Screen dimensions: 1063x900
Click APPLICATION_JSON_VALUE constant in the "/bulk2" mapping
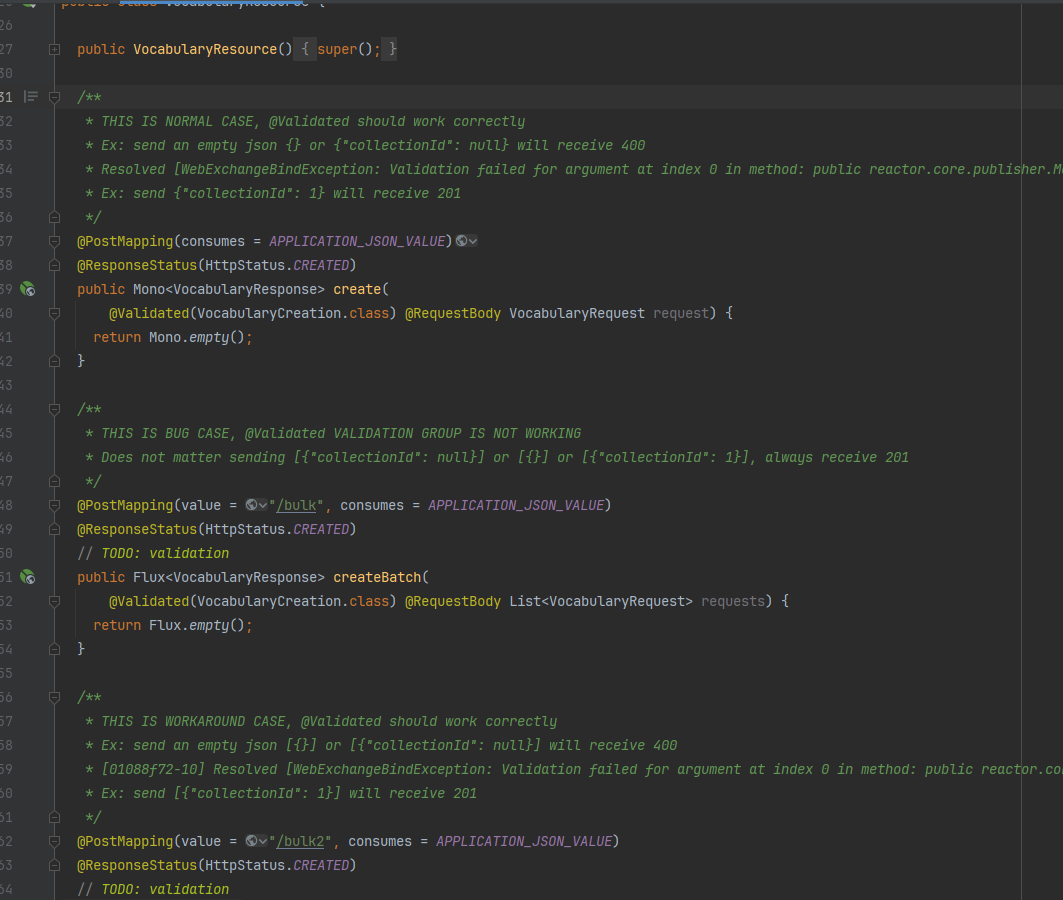524,841
